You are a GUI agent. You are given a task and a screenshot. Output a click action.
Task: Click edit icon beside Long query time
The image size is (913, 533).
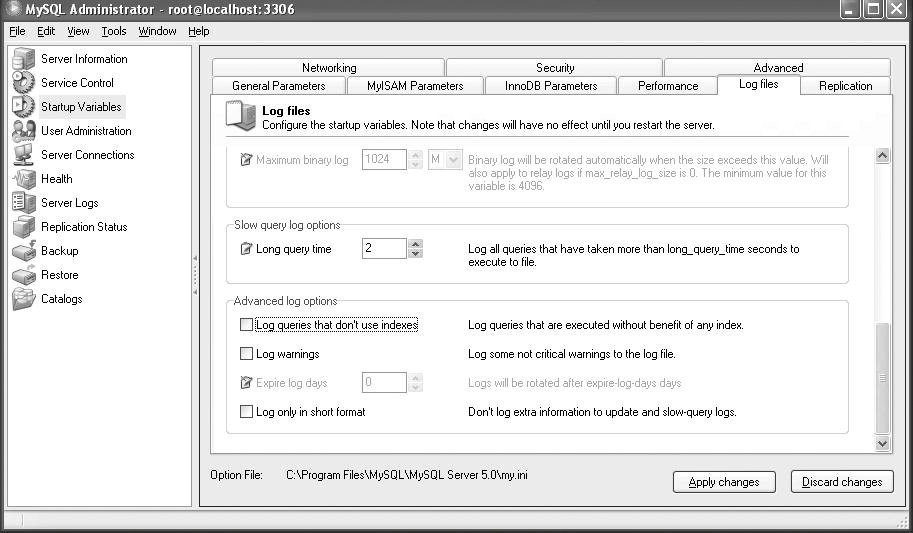pos(246,249)
